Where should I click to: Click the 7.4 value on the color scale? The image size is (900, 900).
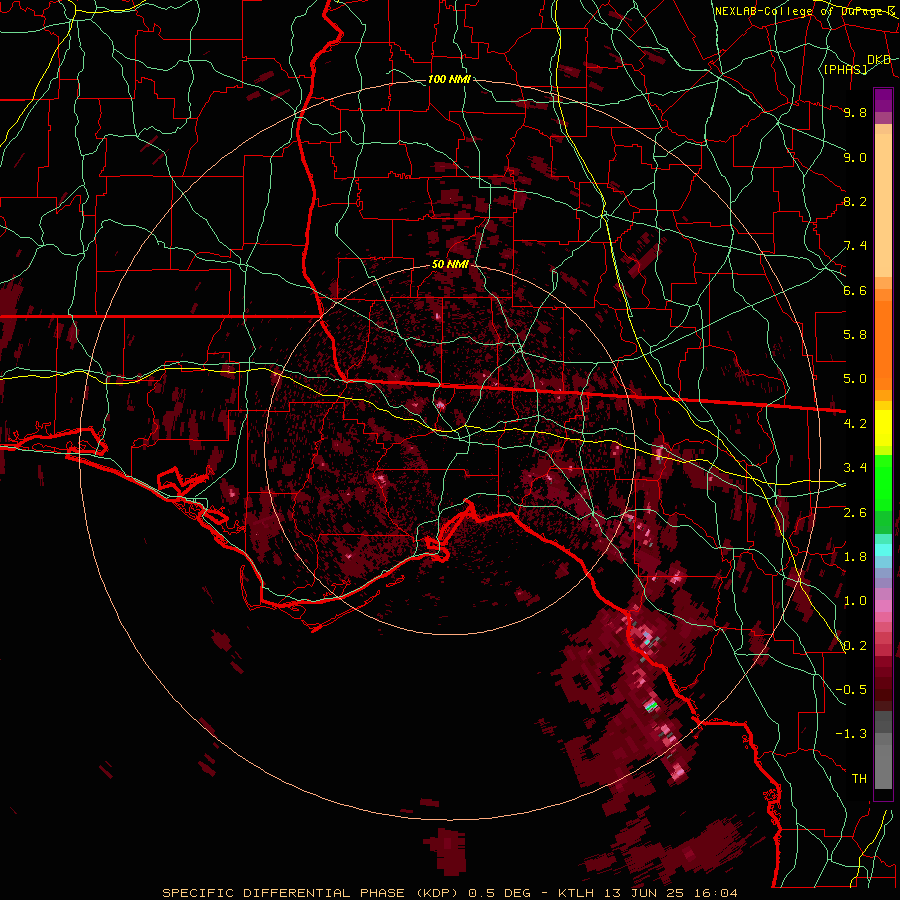pyautogui.click(x=855, y=246)
